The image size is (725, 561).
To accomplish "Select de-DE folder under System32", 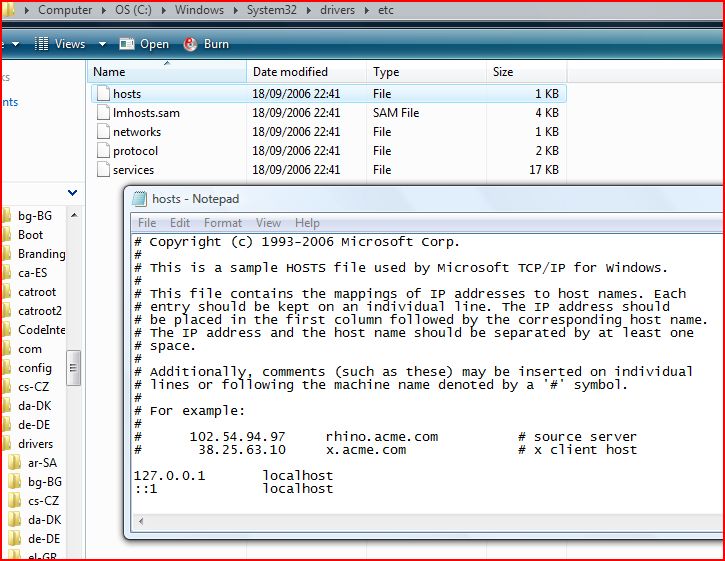I will (34, 425).
